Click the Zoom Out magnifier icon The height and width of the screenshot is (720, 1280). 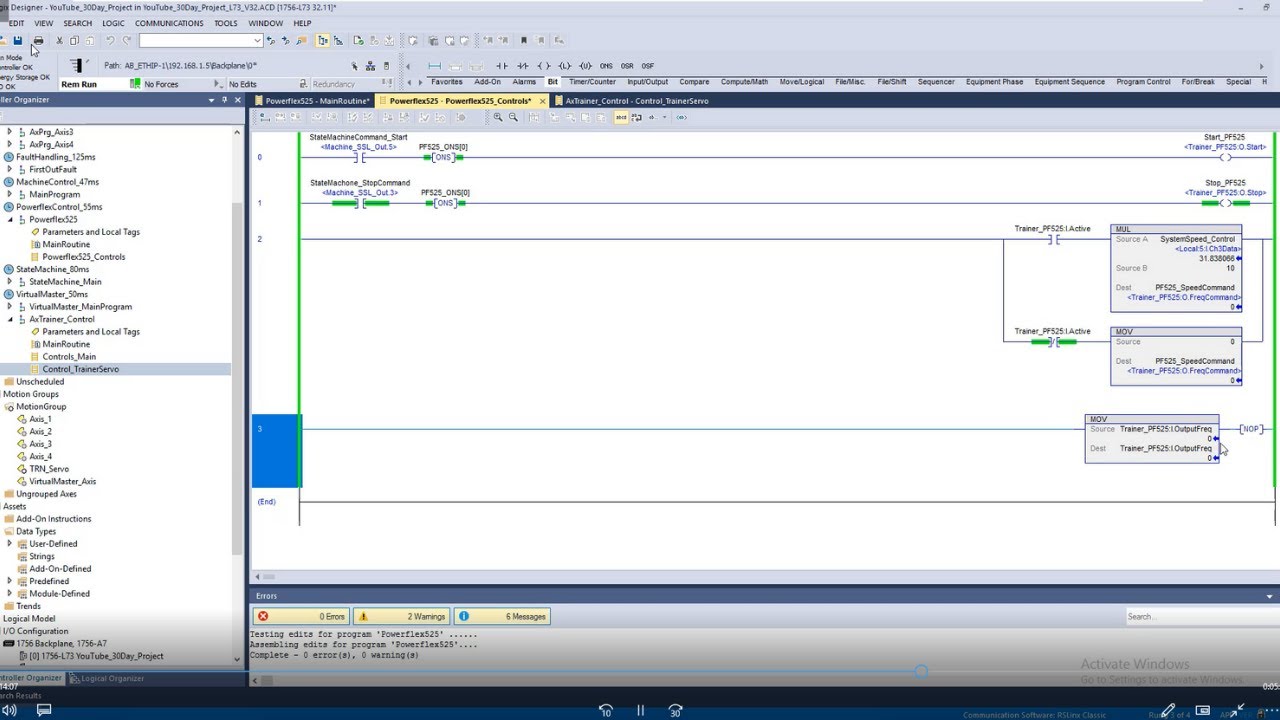pos(513,117)
